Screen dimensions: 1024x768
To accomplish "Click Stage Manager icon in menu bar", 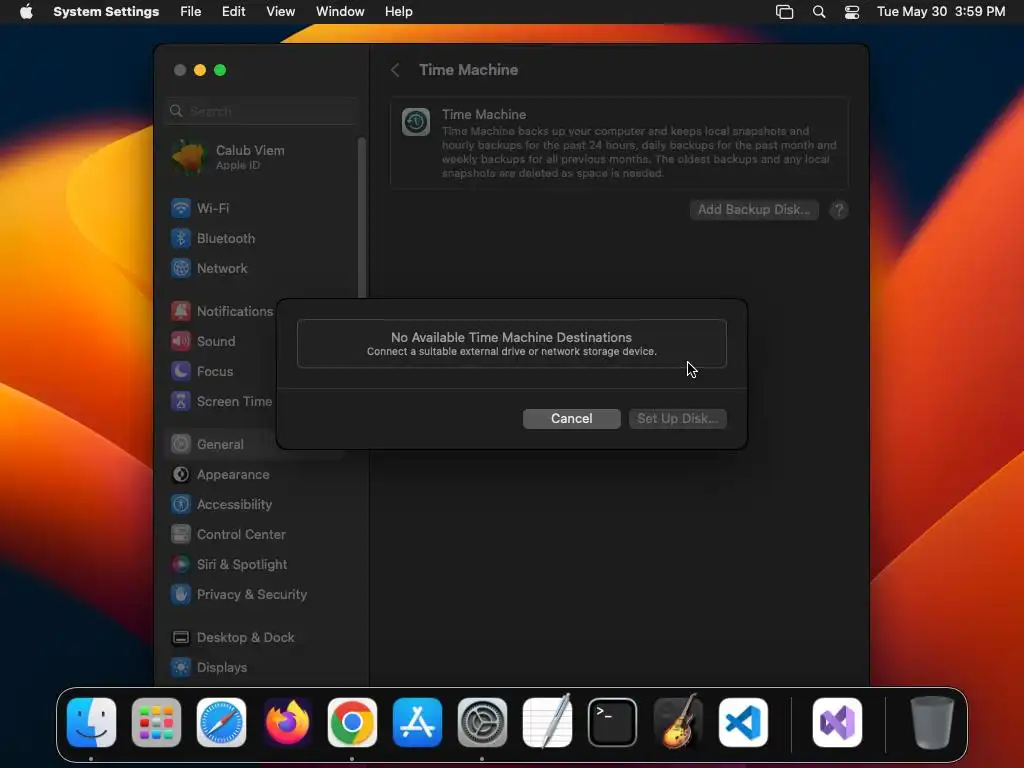I will 784,12.
